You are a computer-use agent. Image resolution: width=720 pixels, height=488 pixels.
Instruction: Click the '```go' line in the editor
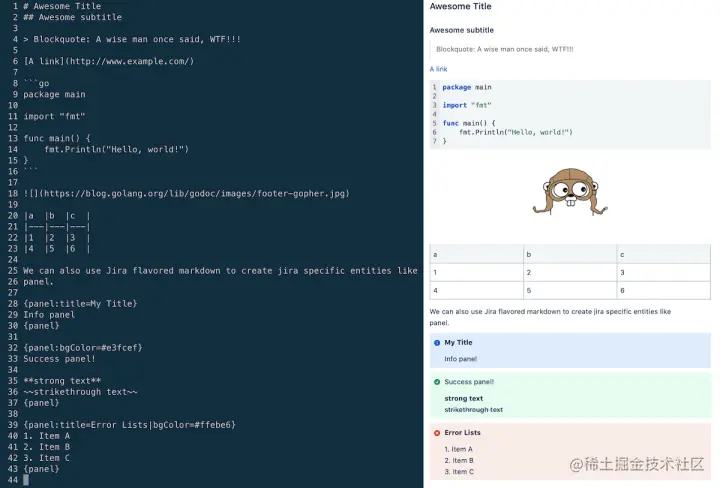tap(36, 83)
